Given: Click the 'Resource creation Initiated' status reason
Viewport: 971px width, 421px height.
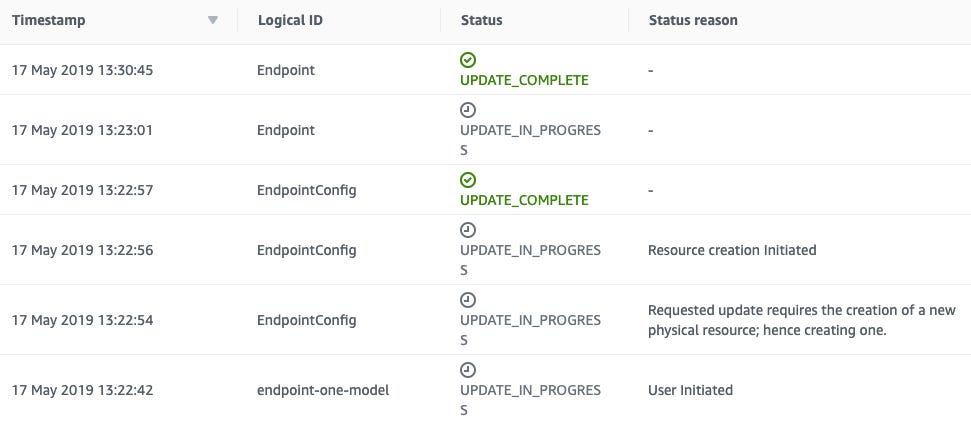Looking at the screenshot, I should coord(732,250).
